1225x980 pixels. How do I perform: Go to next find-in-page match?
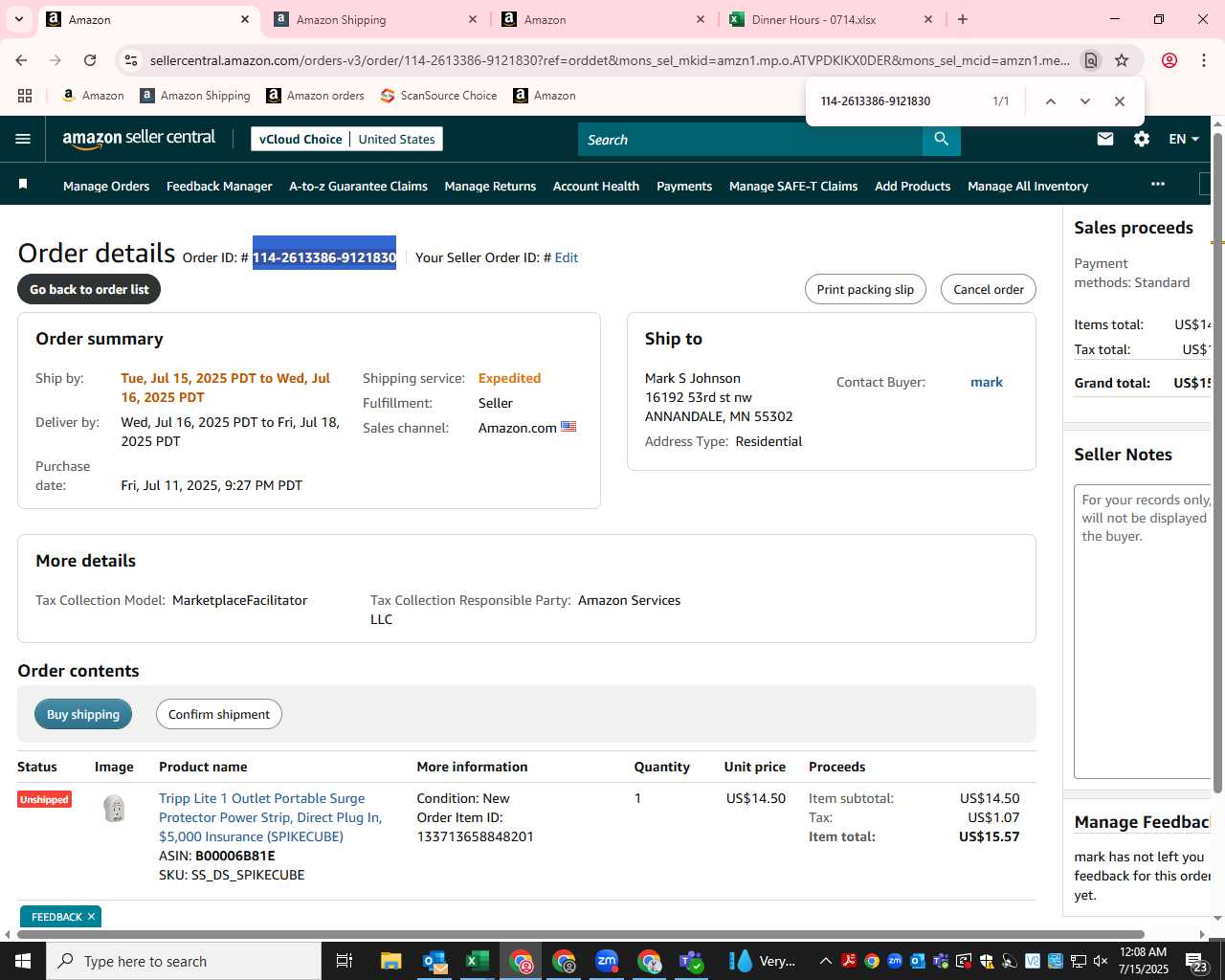point(1084,101)
